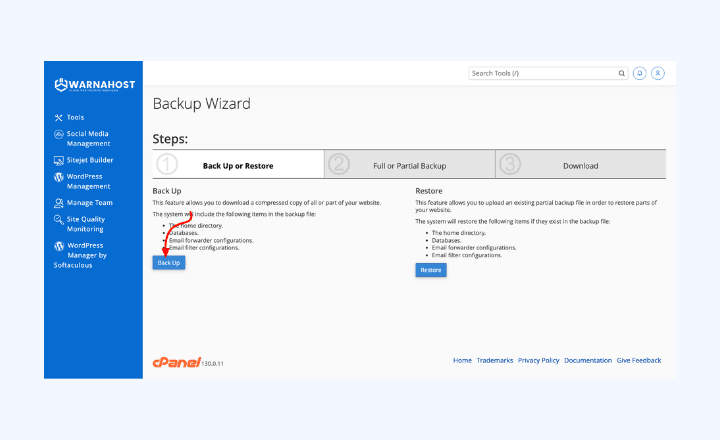Click the cPanel logo in footer
This screenshot has height=440, width=720.
click(176, 362)
